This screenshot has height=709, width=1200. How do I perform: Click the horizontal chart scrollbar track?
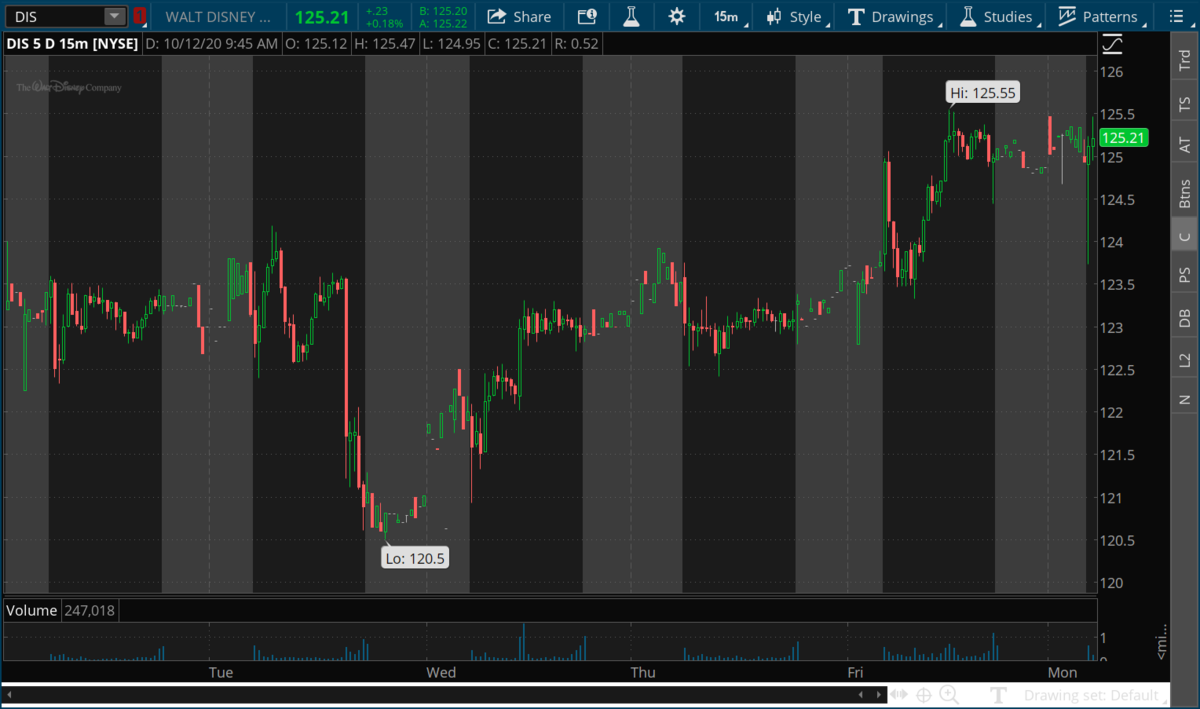433,694
